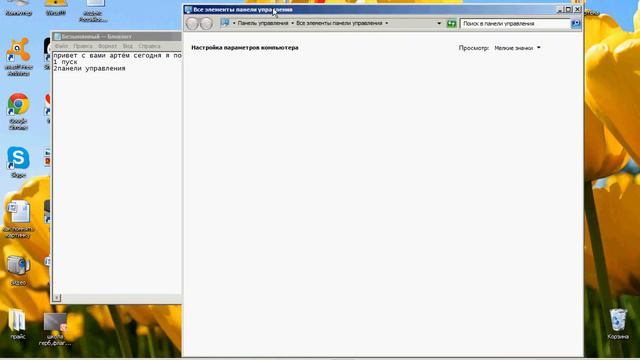The width and height of the screenshot is (640, 360).
Task: Open Notepad "Справка" menu
Action: (x=149, y=46)
